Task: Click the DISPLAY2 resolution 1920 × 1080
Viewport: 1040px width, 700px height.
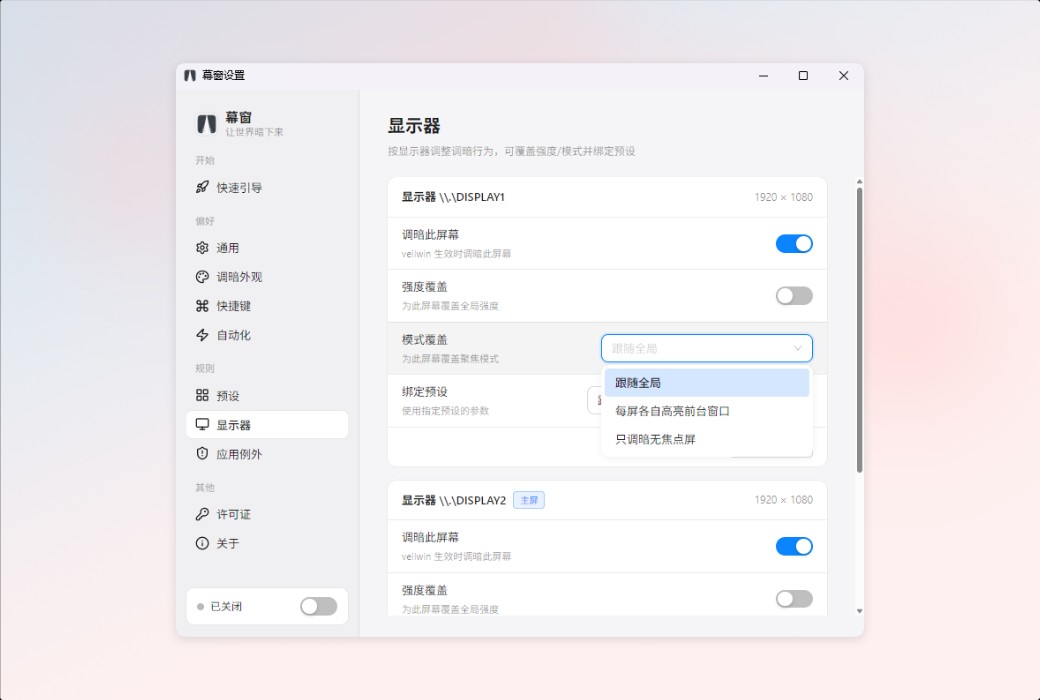Action: [783, 500]
